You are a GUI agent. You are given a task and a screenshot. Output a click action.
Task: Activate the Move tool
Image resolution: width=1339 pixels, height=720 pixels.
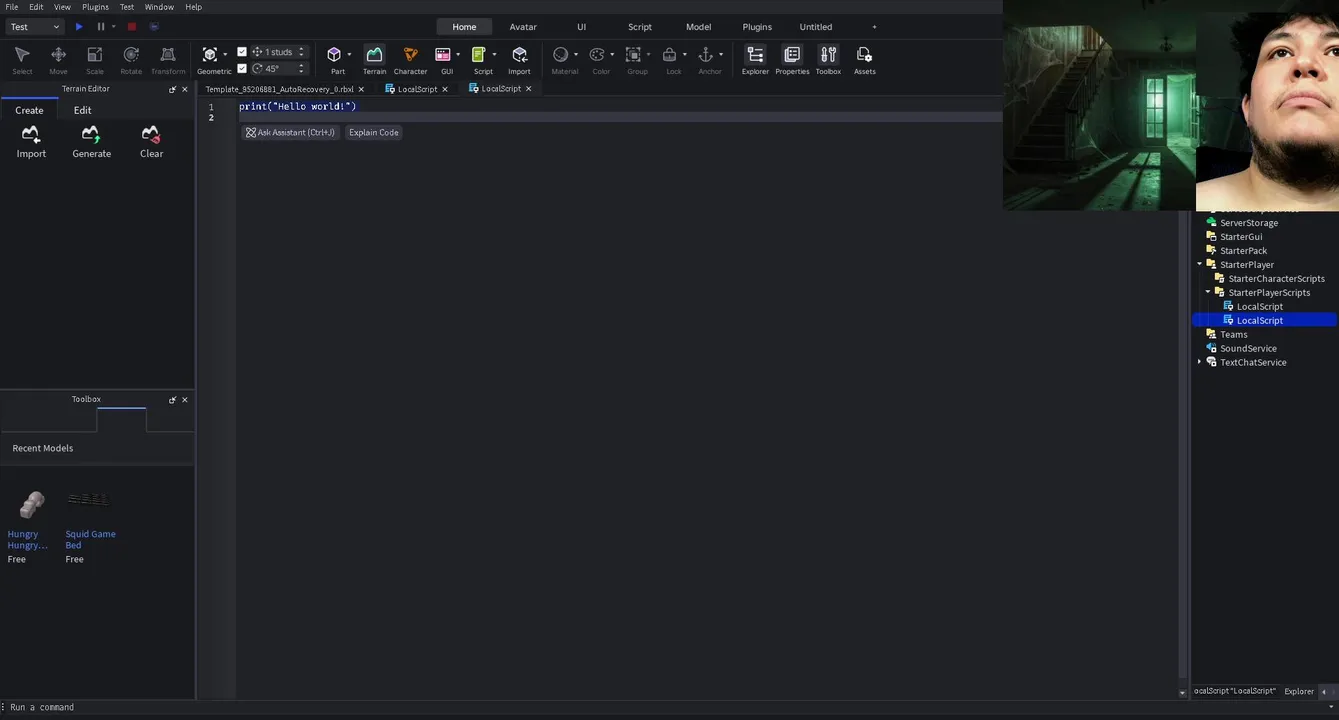(58, 59)
